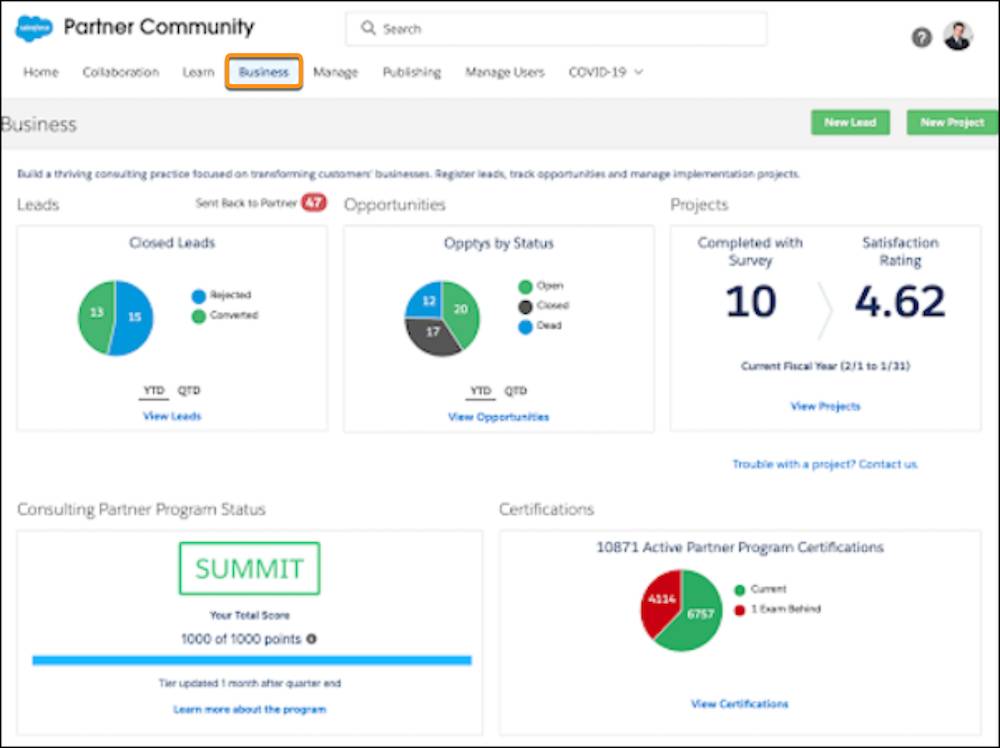
Task: Open the Collaboration tab
Action: [x=121, y=72]
